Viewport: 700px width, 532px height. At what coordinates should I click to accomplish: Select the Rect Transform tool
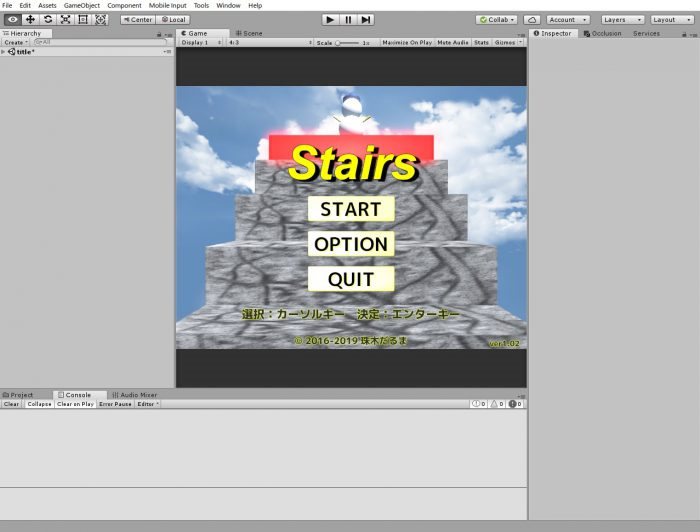tap(83, 20)
